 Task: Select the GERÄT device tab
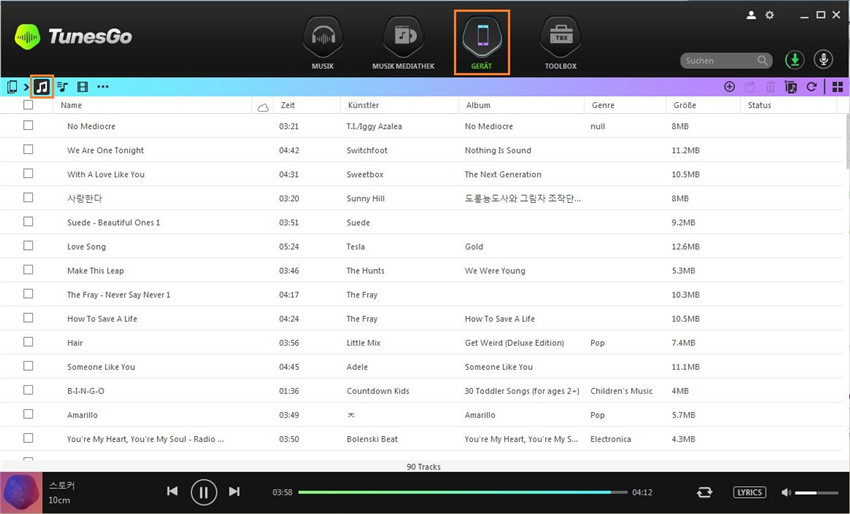(x=482, y=42)
